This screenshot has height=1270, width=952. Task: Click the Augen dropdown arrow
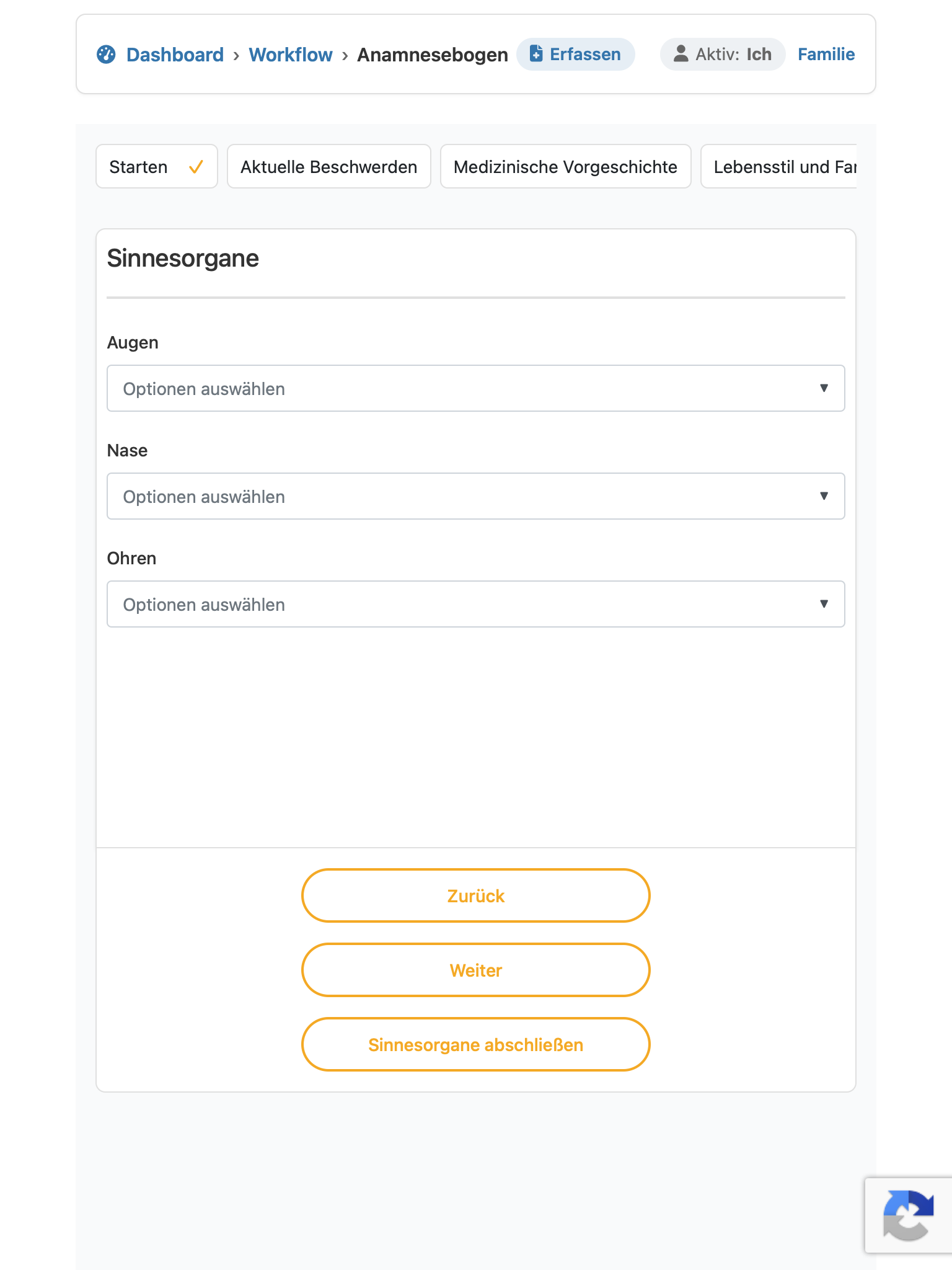[824, 388]
